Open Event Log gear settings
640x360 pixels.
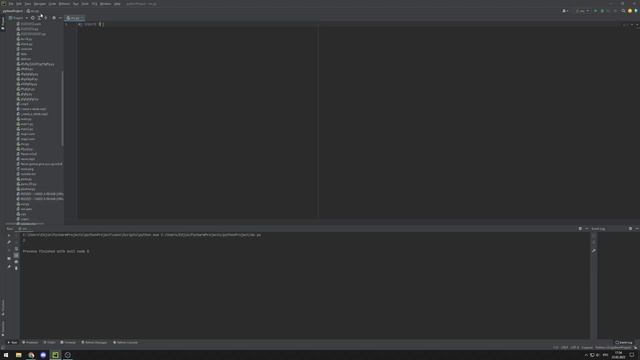tap(630, 229)
